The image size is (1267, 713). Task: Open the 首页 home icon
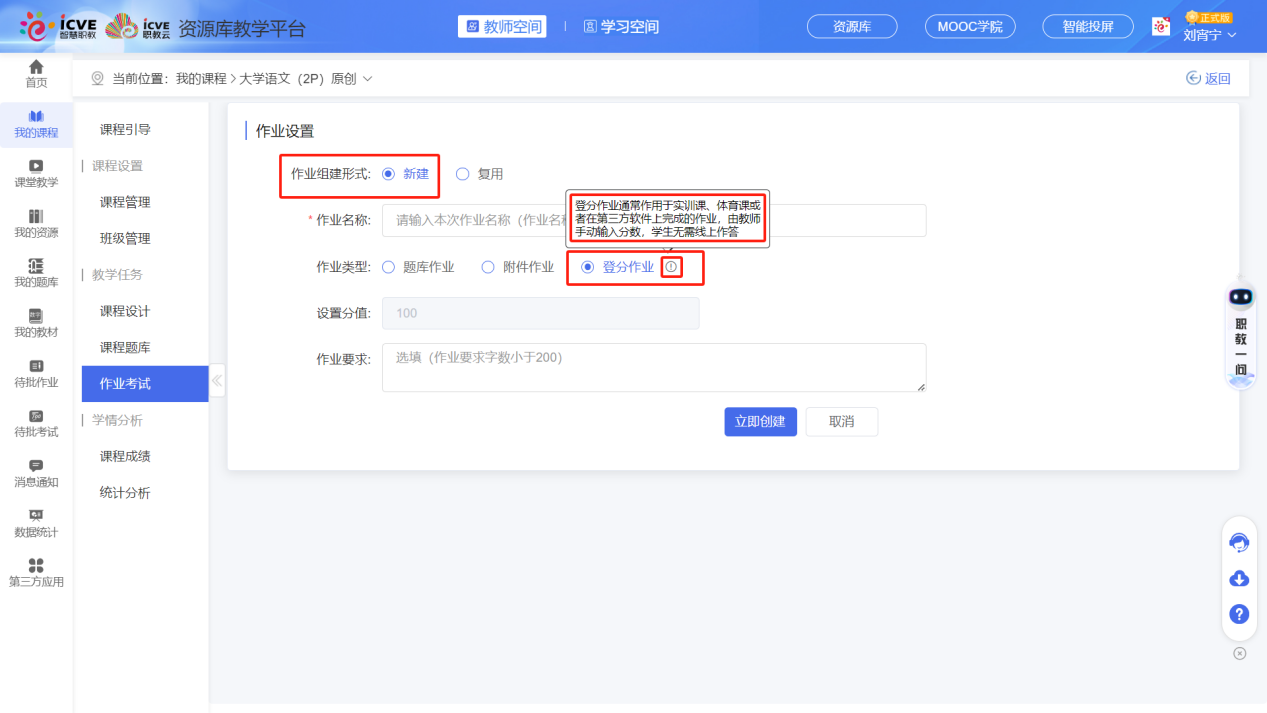36,74
